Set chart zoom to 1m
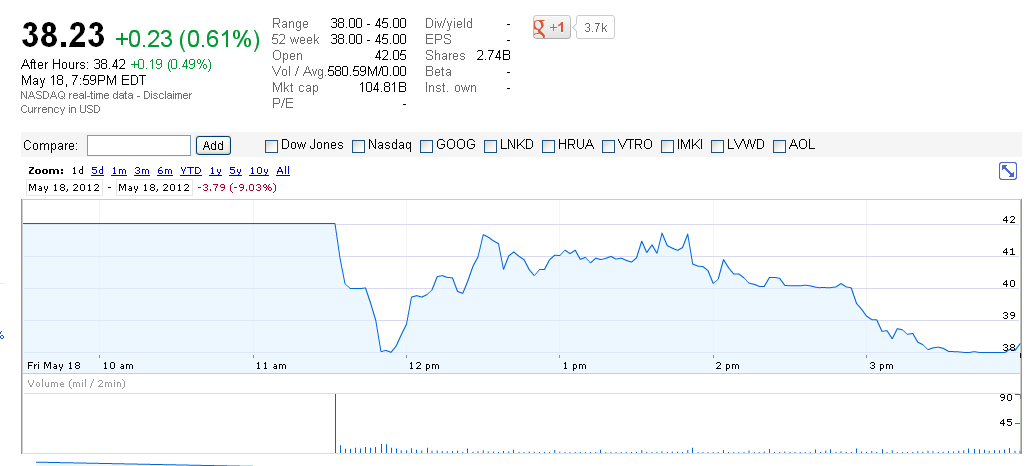This screenshot has width=1031, height=466. [x=119, y=171]
